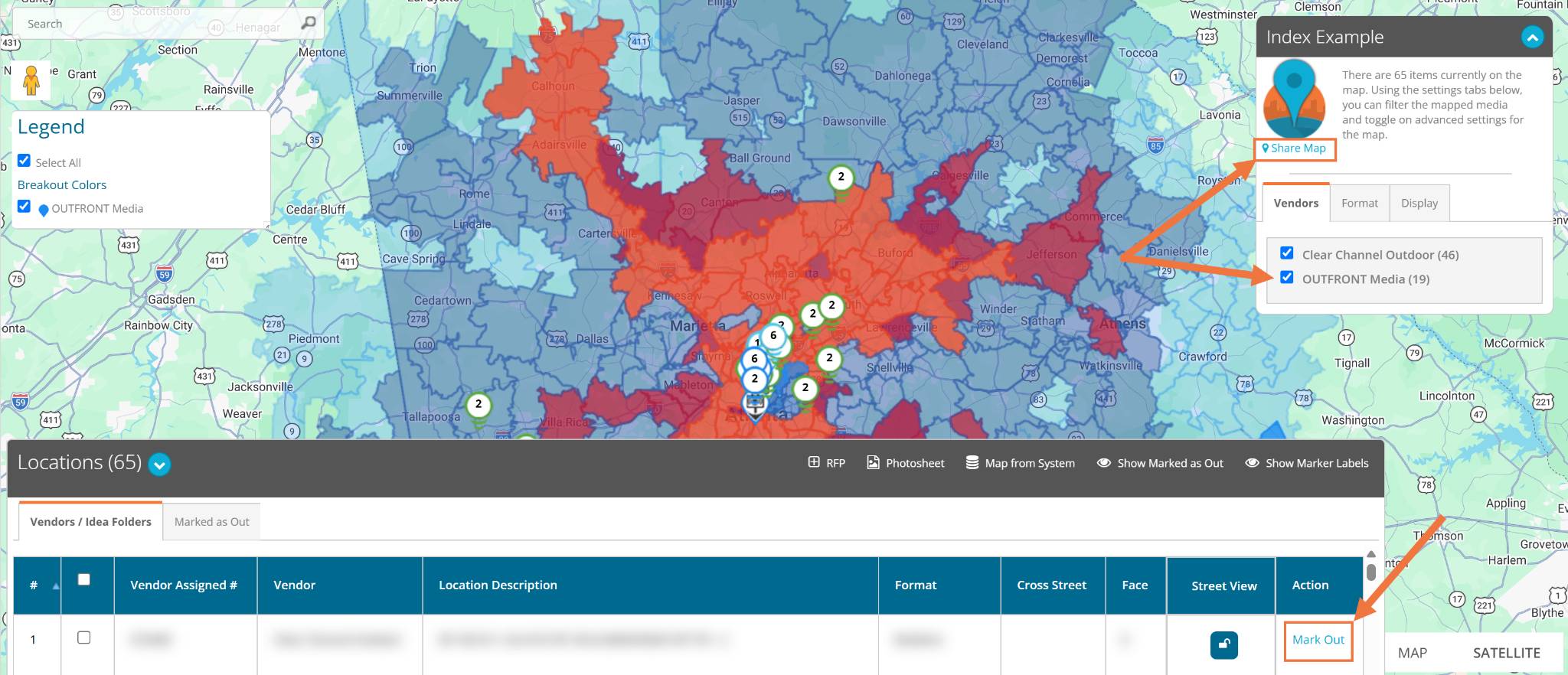Image resolution: width=1568 pixels, height=675 pixels.
Task: Toggle Show Marker Labels
Action: point(1307,463)
